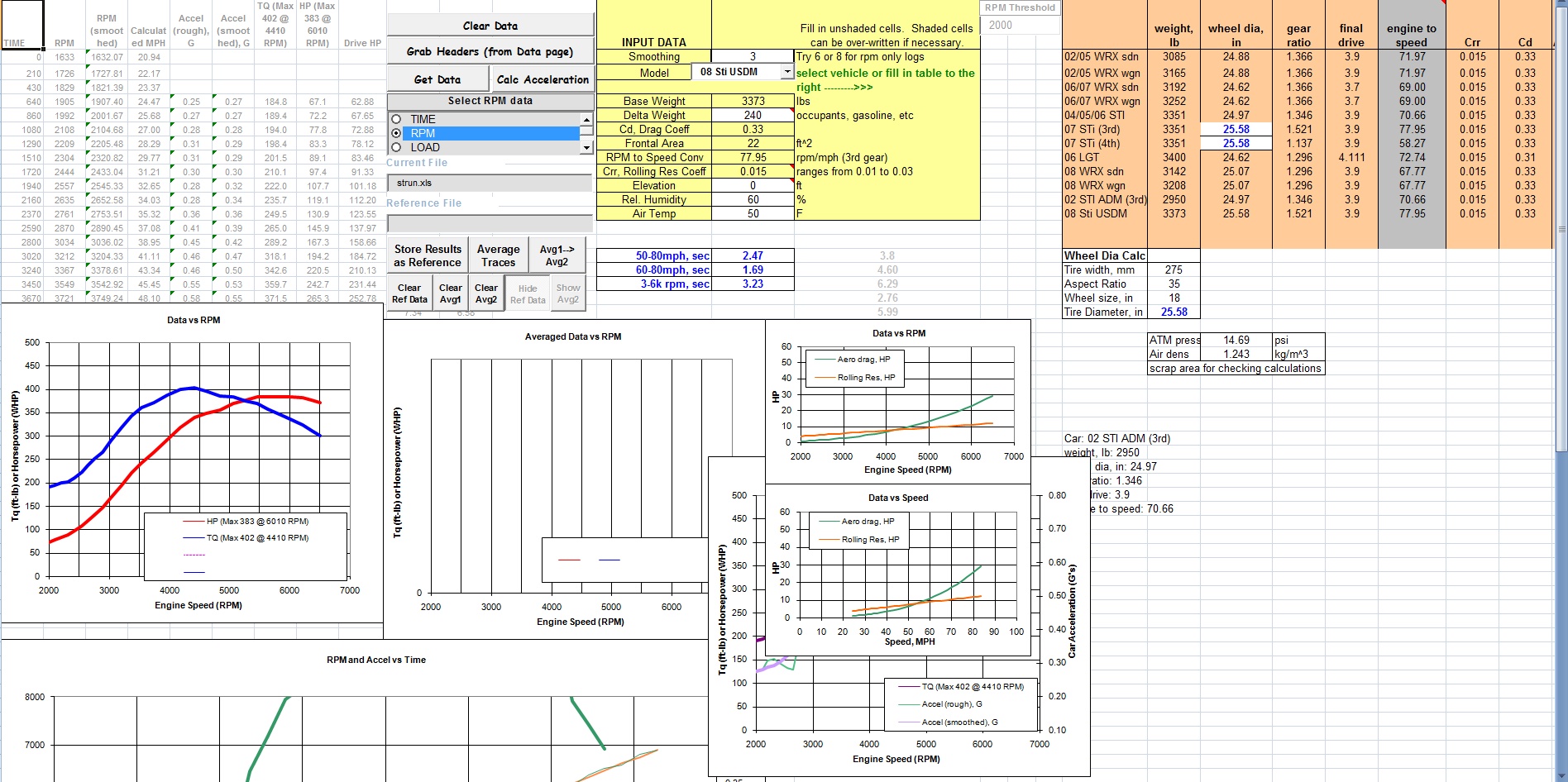Image resolution: width=1568 pixels, height=782 pixels.
Task: Click the down scroll arrow in the data list
Action: tap(586, 147)
